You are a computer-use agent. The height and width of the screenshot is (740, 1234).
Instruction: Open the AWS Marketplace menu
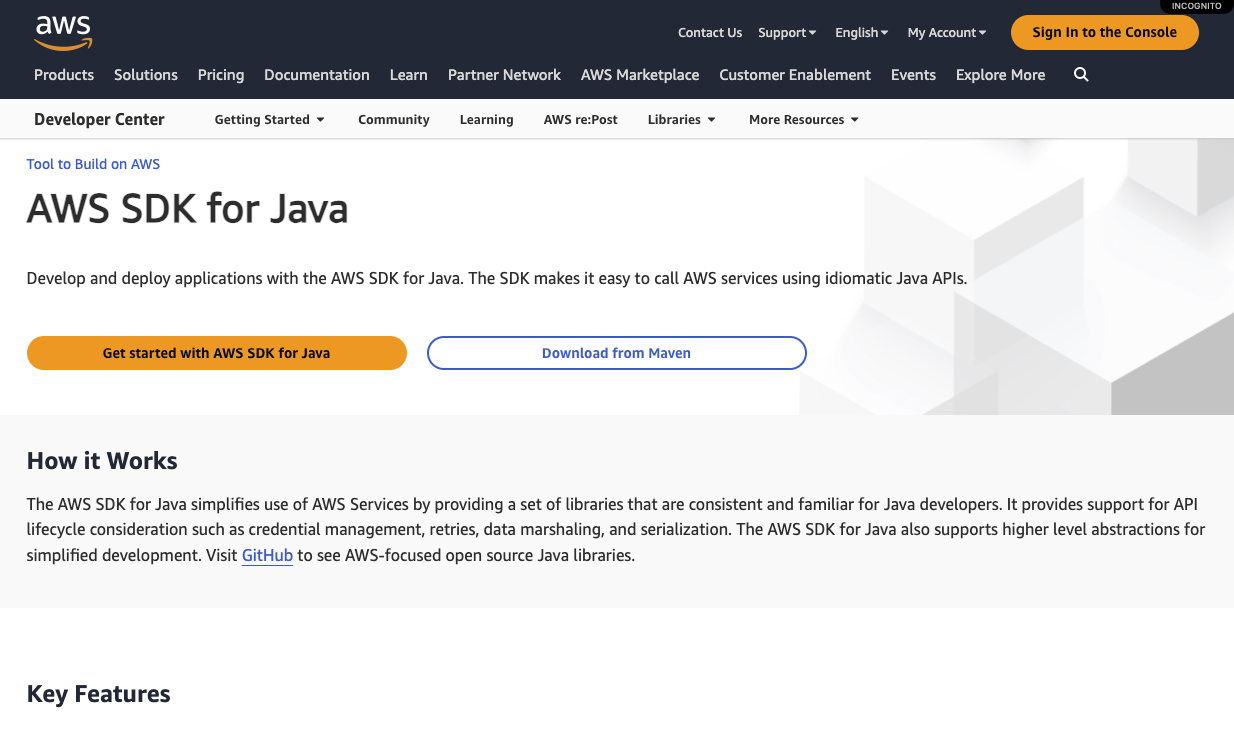(x=640, y=75)
